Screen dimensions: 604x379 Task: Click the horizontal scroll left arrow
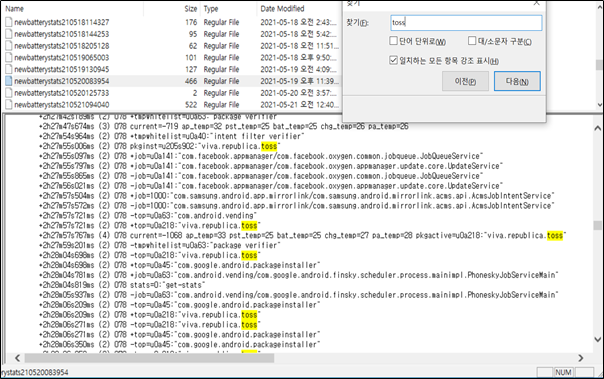(17, 358)
